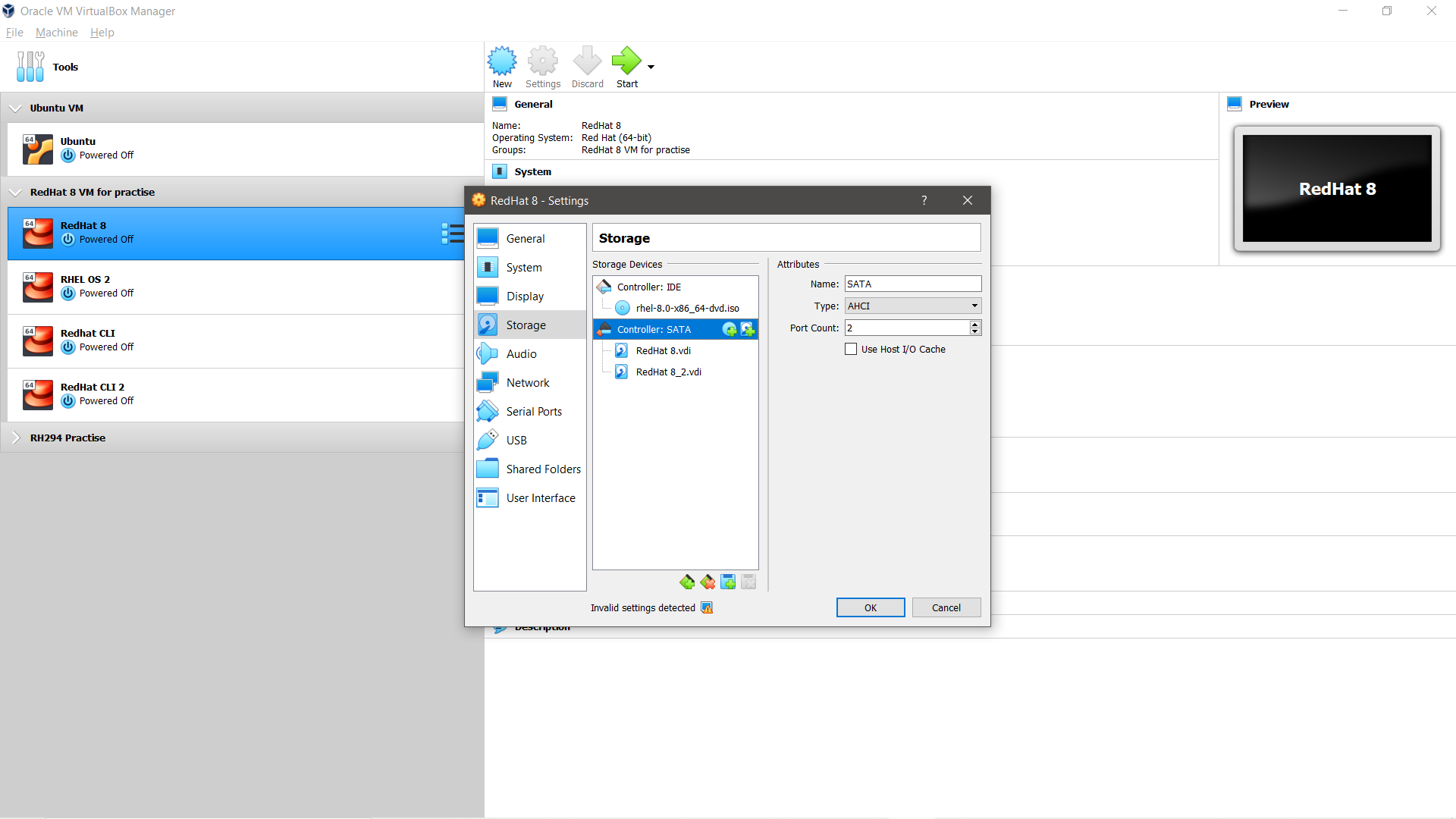Open the Shared Folders settings category
This screenshot has height=819, width=1456.
coord(530,469)
